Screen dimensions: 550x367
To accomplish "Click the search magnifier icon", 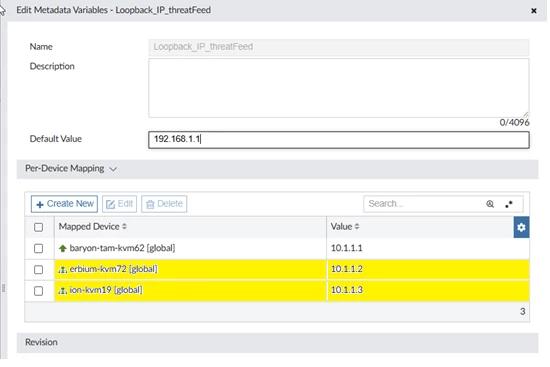I will coord(490,204).
